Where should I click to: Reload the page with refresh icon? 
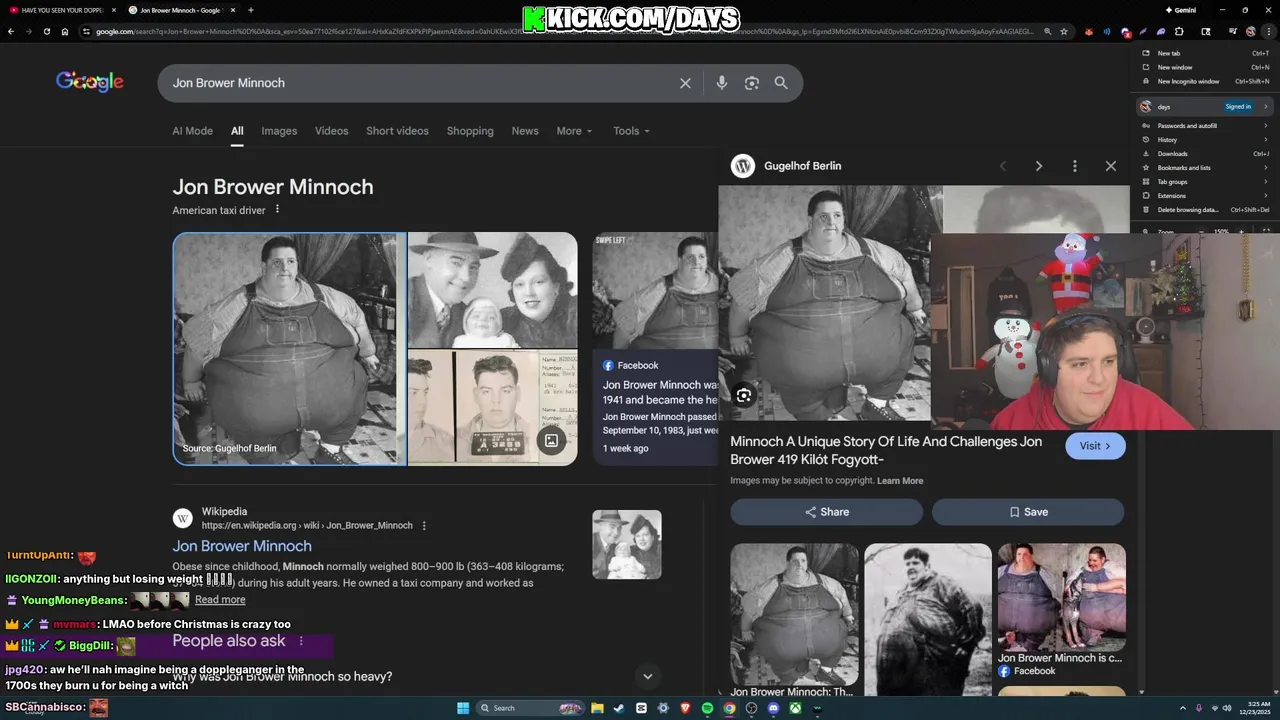coord(46,31)
